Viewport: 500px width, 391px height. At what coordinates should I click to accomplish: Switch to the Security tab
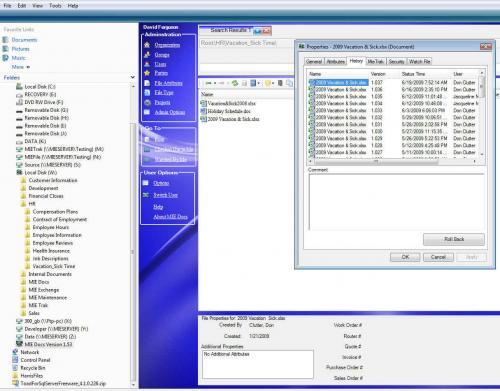pos(396,61)
